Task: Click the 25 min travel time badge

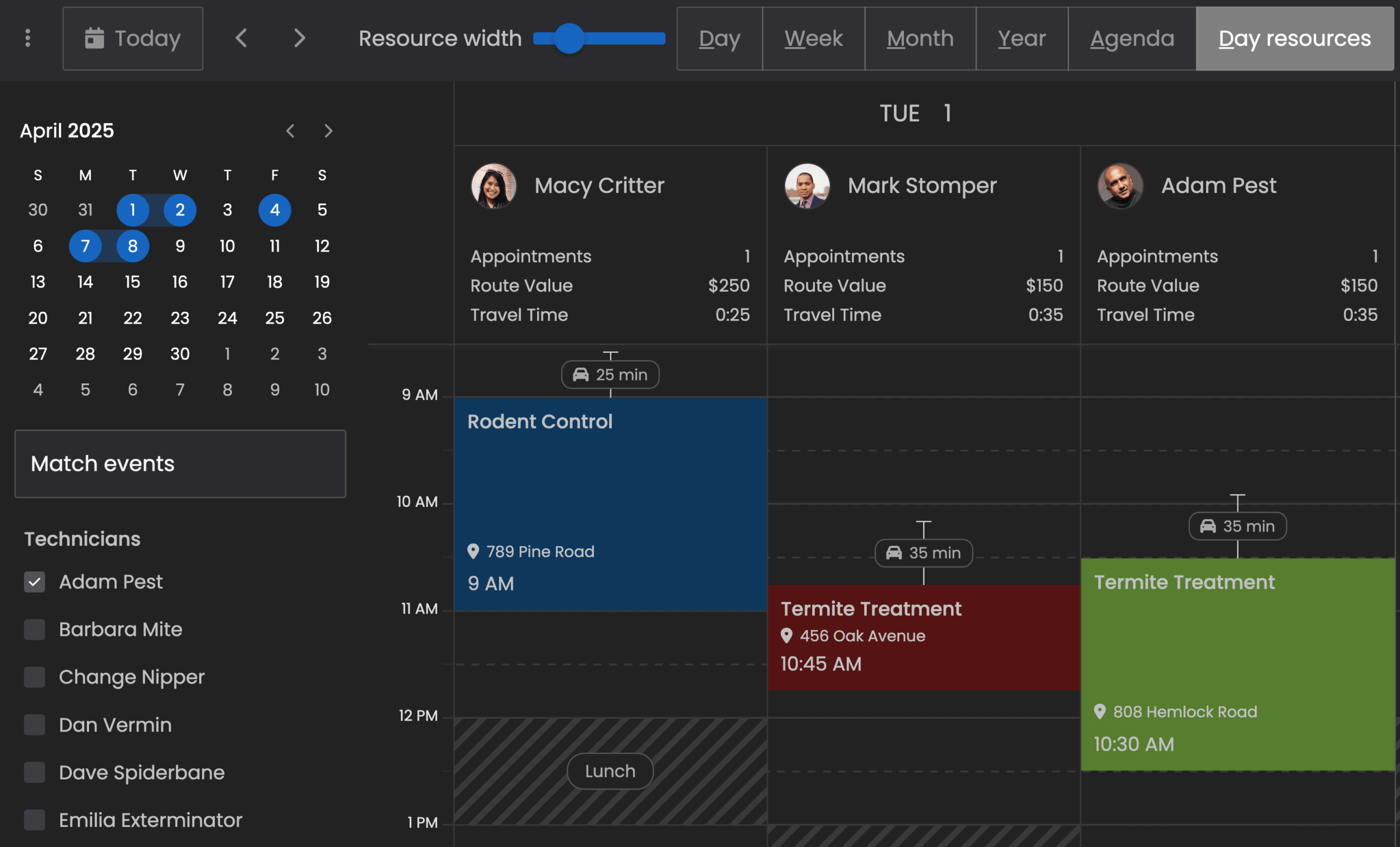Action: tap(610, 375)
